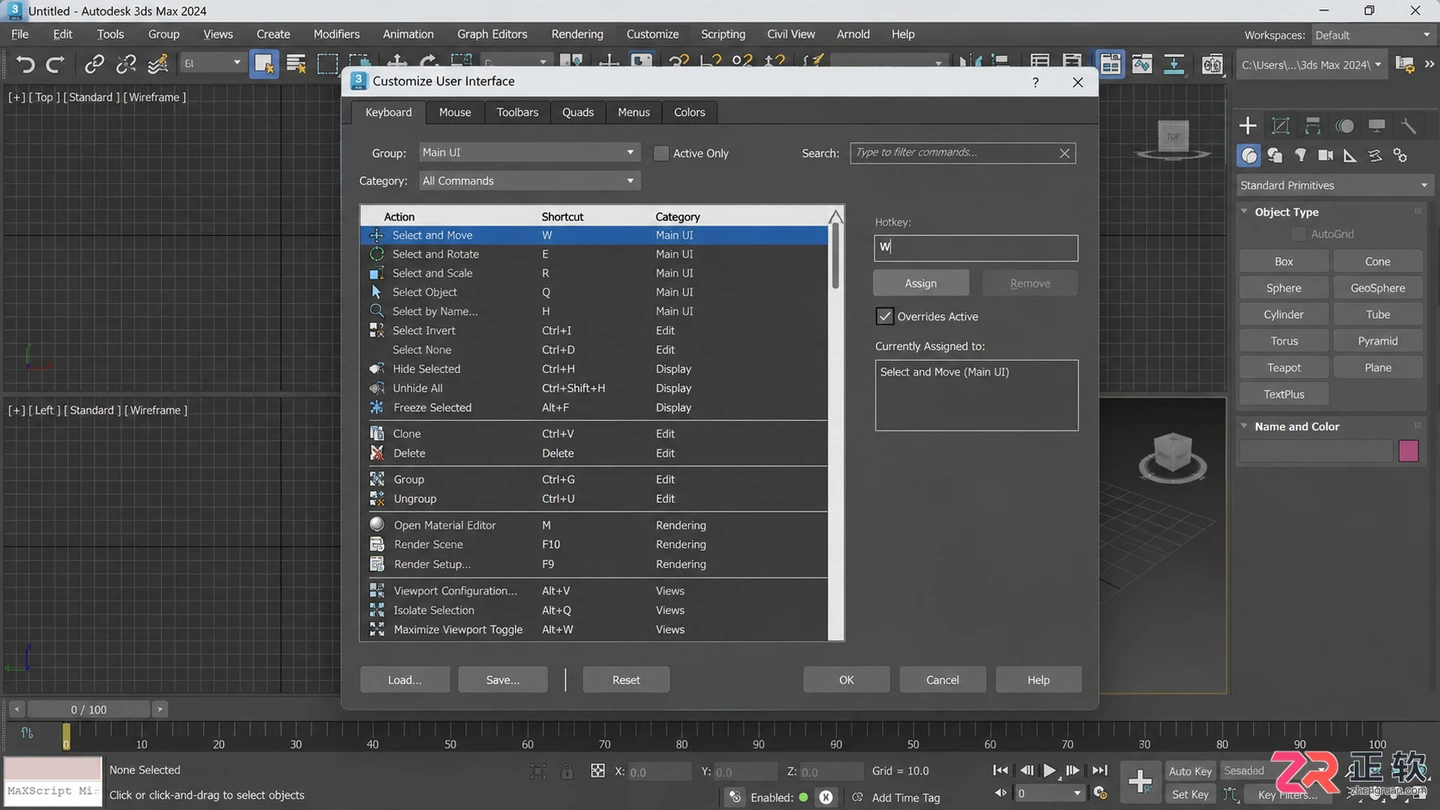
Task: Expand the Category All Commands dropdown
Action: click(x=529, y=181)
